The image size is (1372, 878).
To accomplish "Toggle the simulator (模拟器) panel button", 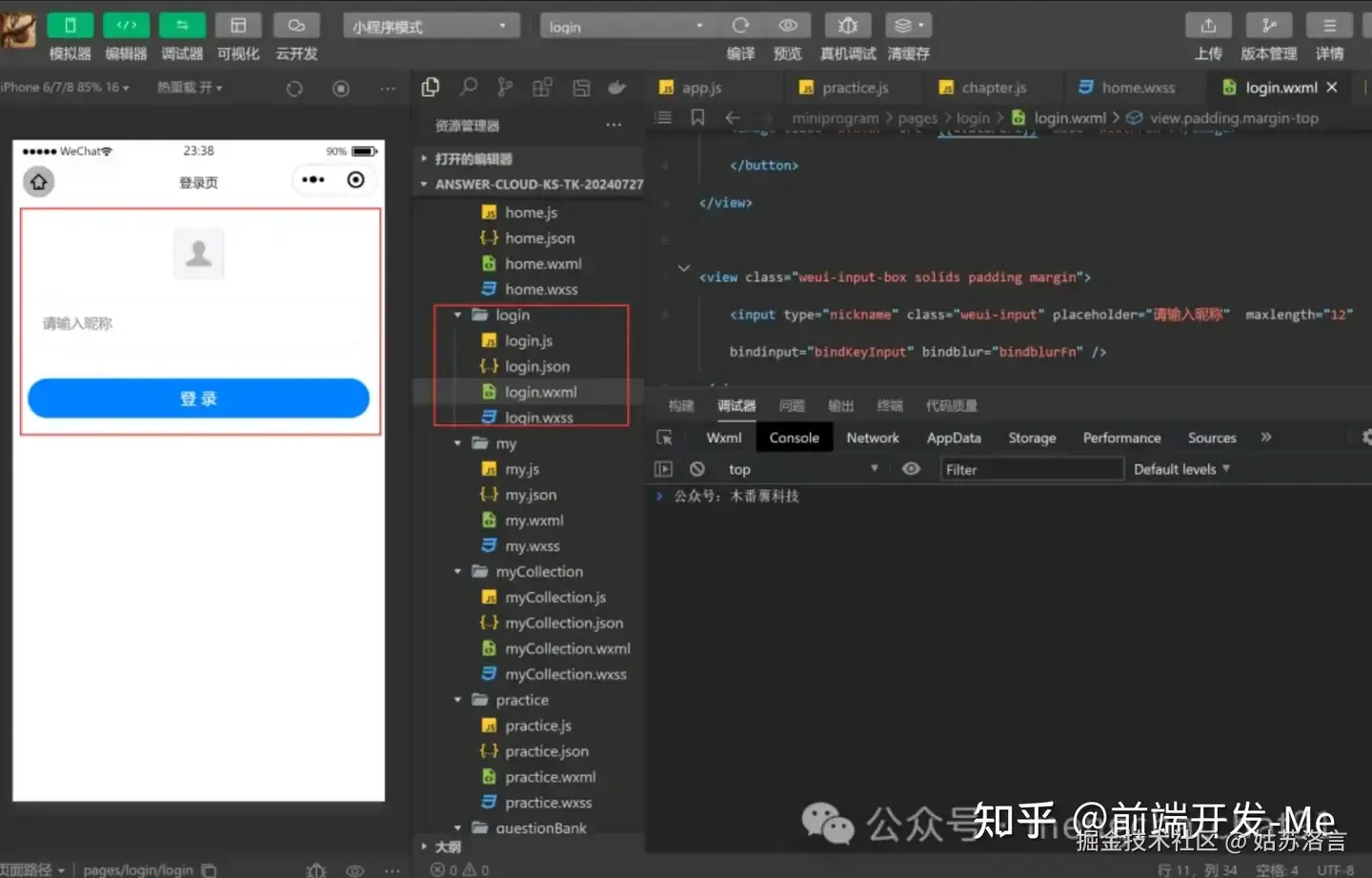I will pos(70,26).
